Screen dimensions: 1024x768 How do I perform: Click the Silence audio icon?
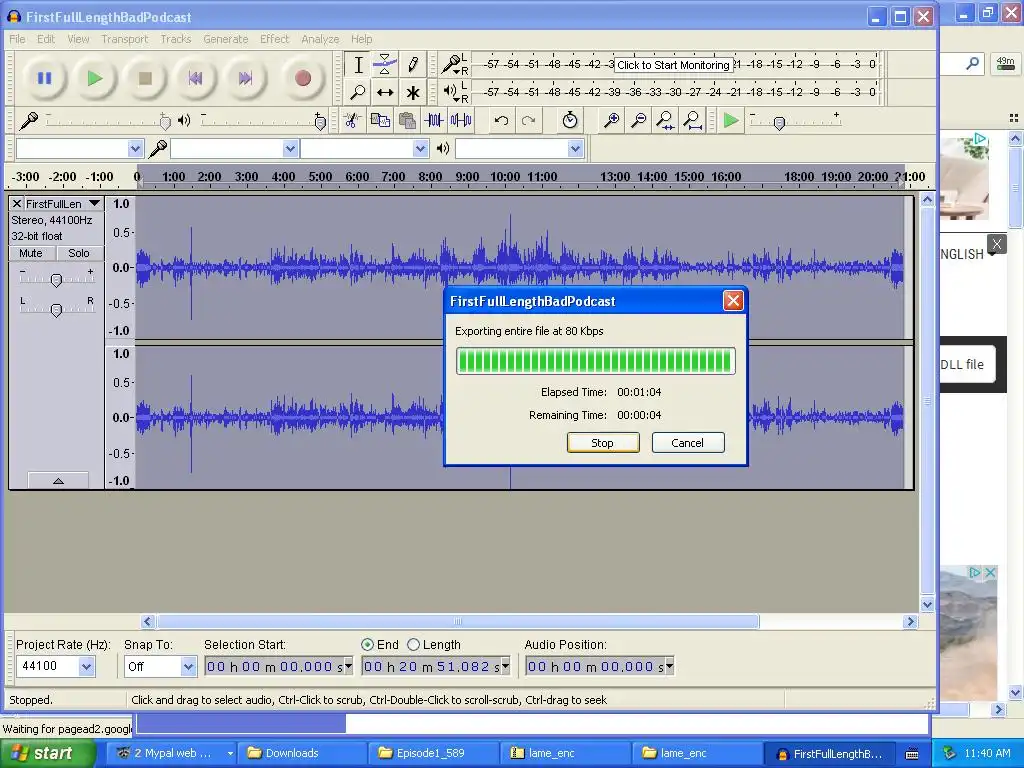(x=461, y=120)
